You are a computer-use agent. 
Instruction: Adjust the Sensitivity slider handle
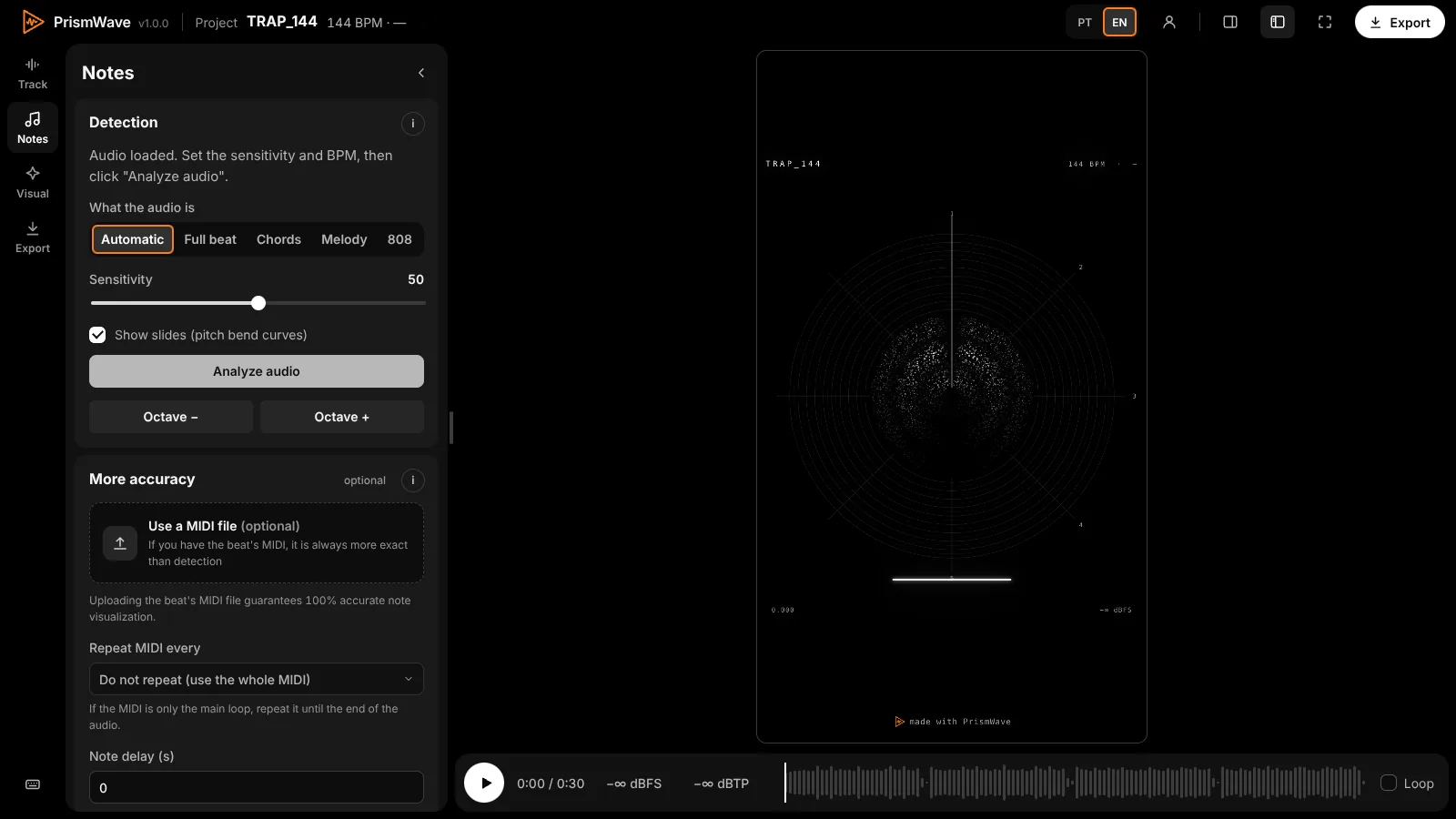(x=258, y=303)
